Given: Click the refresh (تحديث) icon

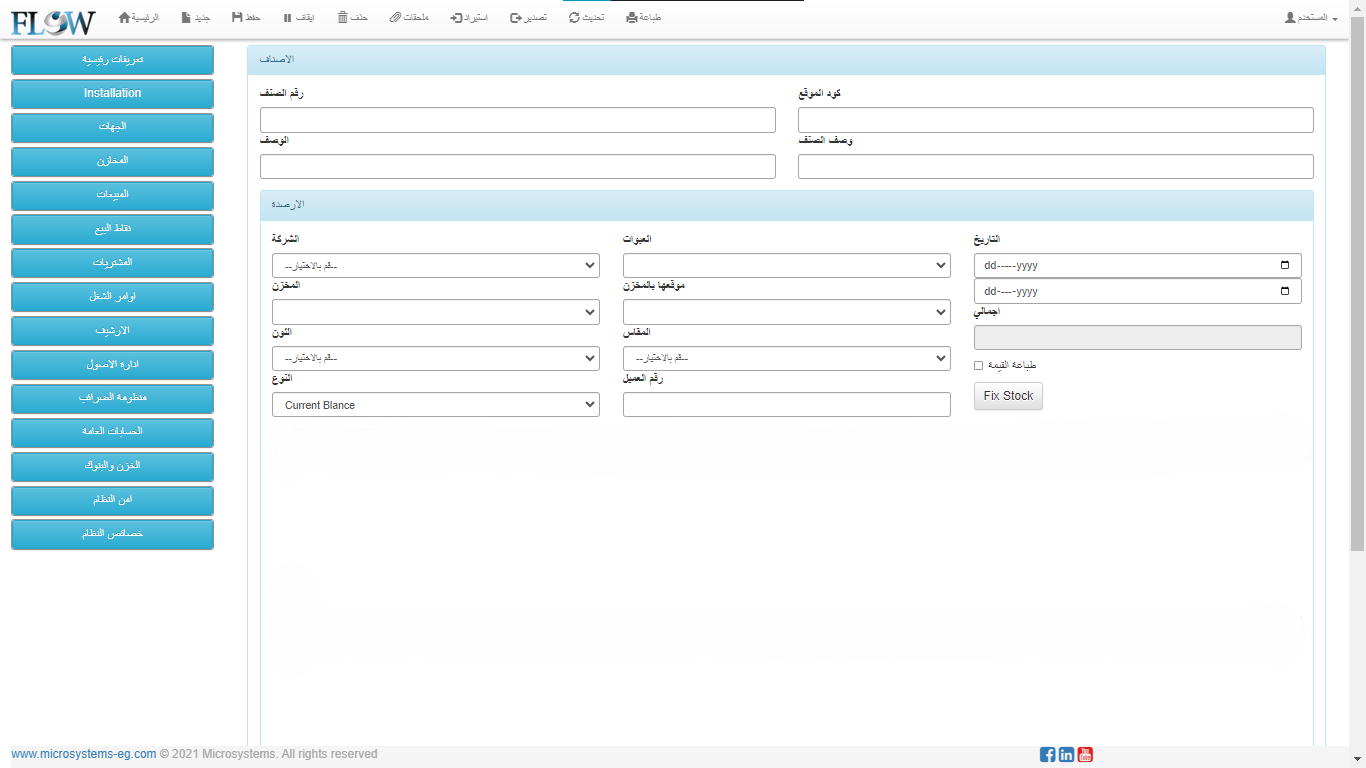Looking at the screenshot, I should 574,18.
